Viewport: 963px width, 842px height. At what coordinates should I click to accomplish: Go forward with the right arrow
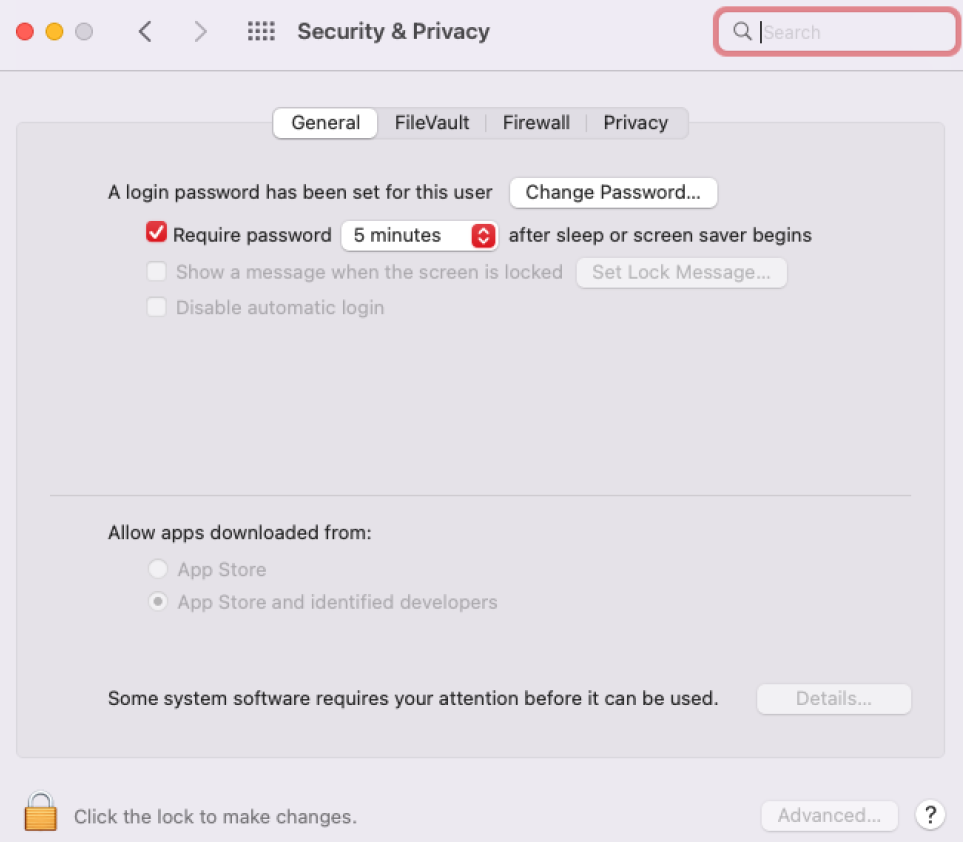(201, 32)
